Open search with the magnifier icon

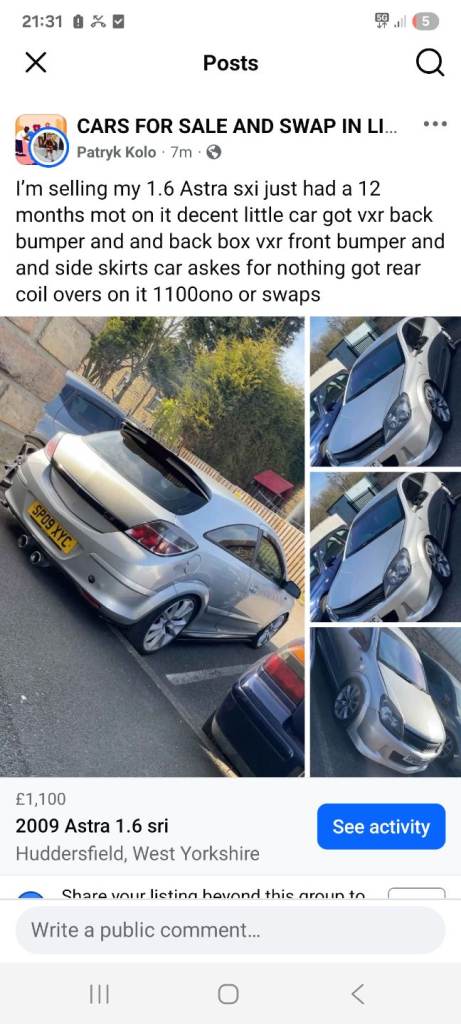coord(430,63)
